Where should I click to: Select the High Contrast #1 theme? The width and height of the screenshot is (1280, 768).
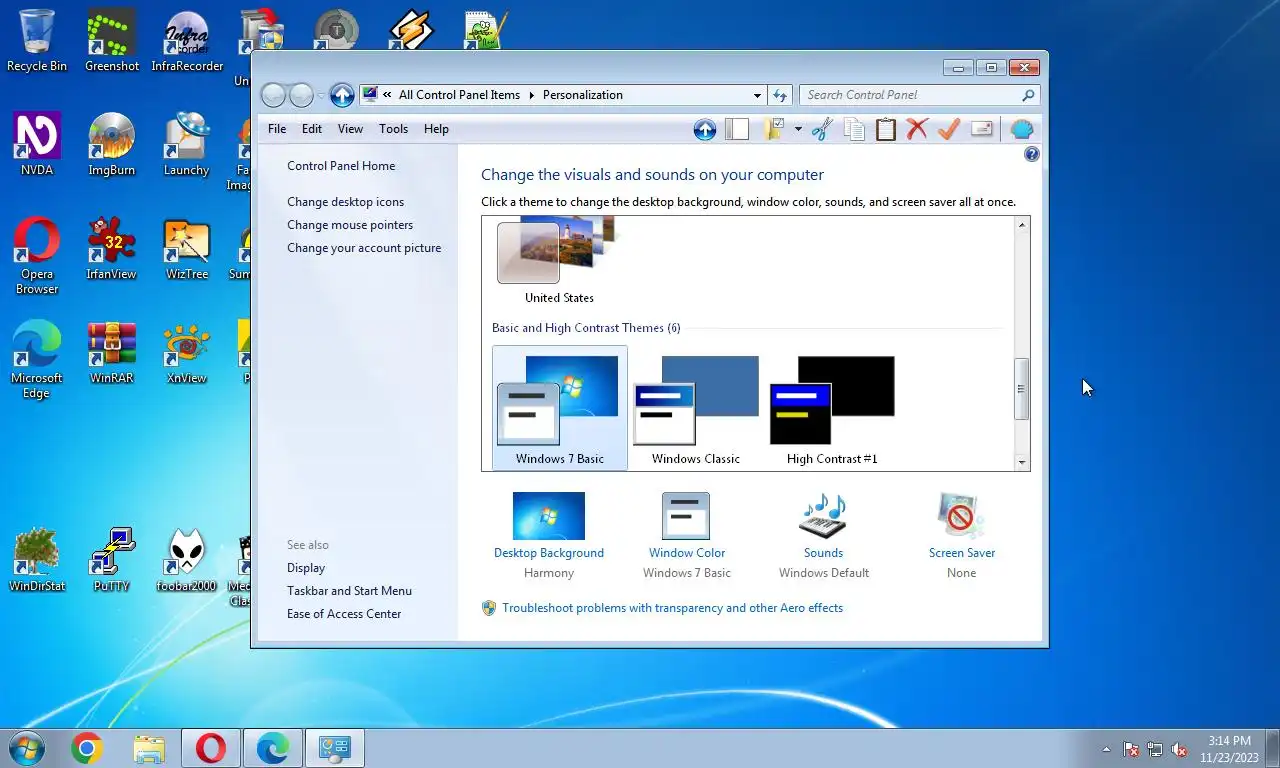click(x=832, y=408)
